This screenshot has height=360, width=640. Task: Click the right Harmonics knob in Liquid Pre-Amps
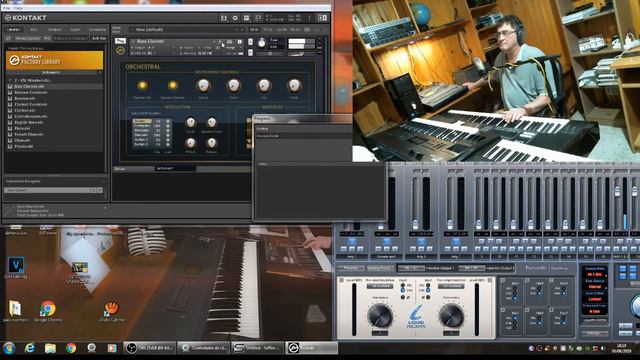tap(451, 316)
